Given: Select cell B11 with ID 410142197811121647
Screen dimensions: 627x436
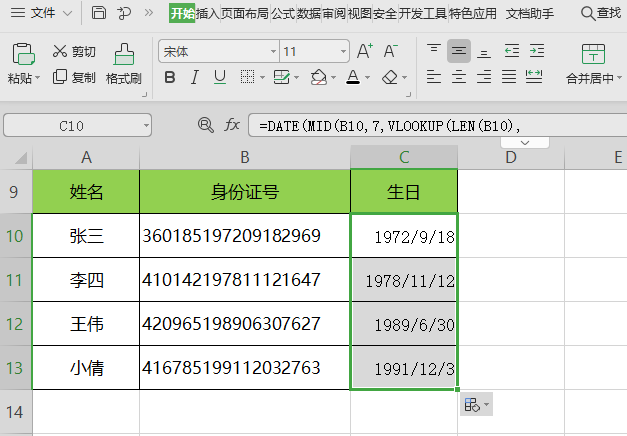Looking at the screenshot, I should tap(244, 280).
